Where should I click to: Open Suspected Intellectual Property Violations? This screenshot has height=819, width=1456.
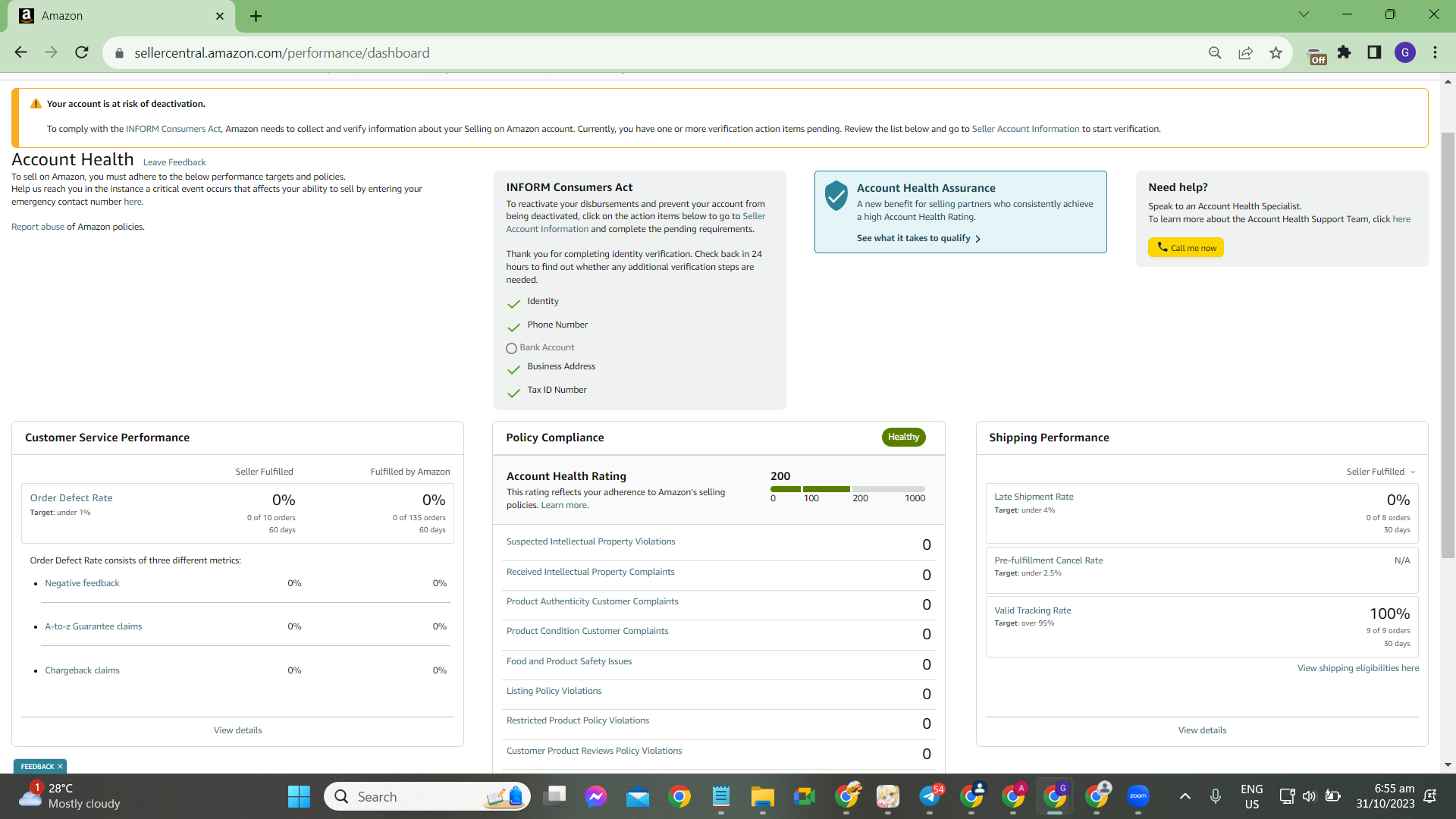[x=591, y=541]
